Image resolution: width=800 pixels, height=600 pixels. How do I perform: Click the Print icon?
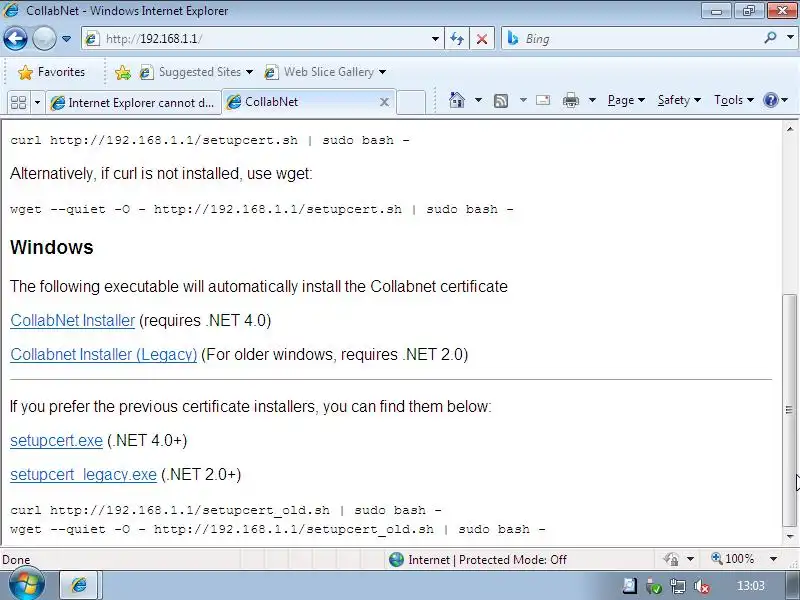tap(570, 101)
